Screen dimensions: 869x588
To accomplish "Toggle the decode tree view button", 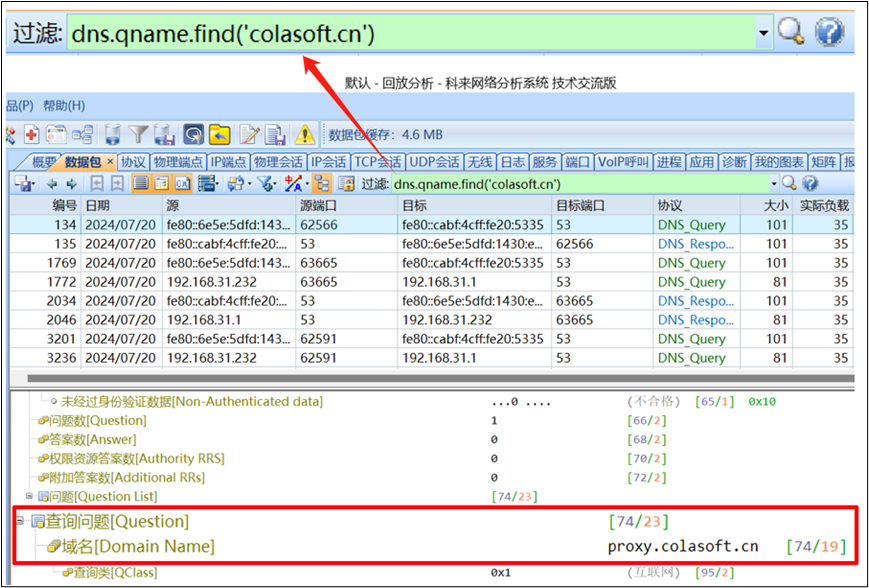I will point(161,184).
